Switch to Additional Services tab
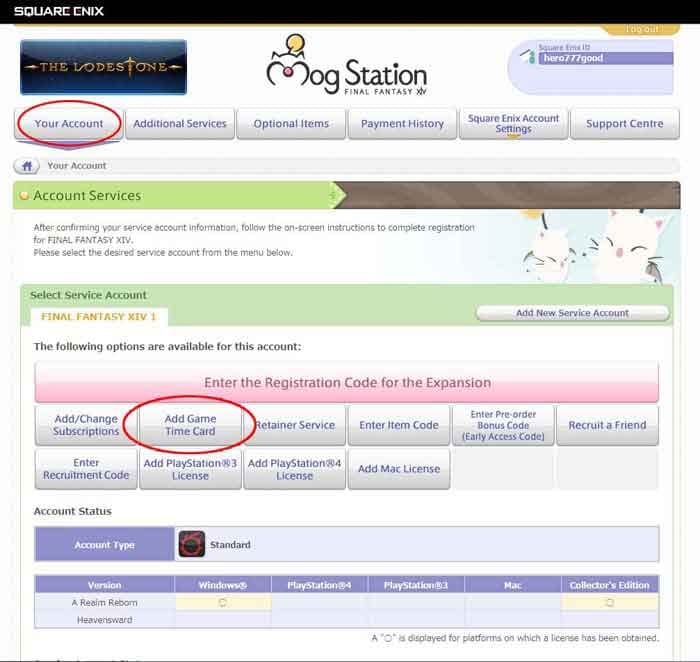Image resolution: width=700 pixels, height=662 pixels. point(180,124)
